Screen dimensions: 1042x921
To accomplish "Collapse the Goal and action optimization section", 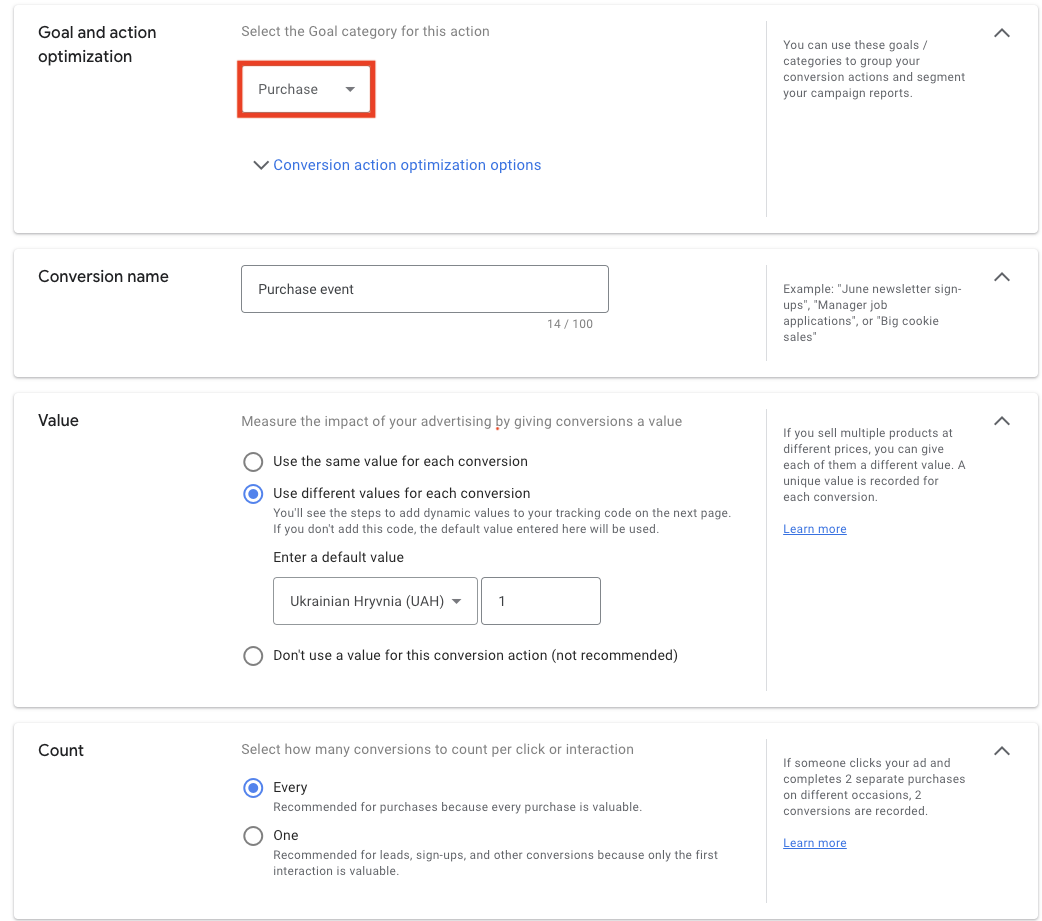I will pos(1001,33).
